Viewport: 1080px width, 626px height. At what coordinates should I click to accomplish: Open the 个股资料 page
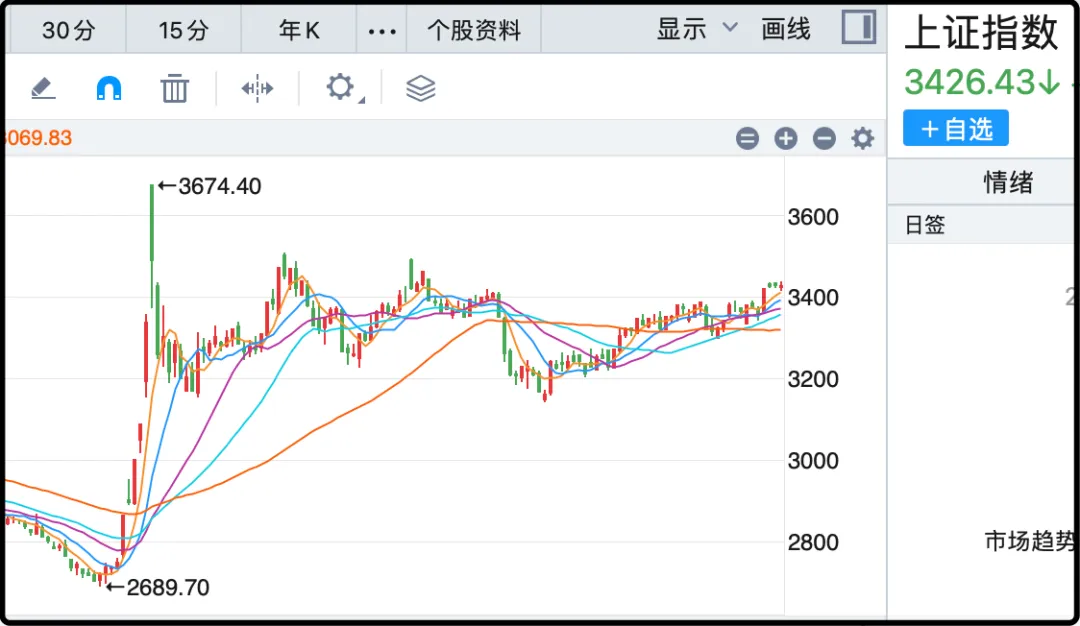[x=474, y=30]
